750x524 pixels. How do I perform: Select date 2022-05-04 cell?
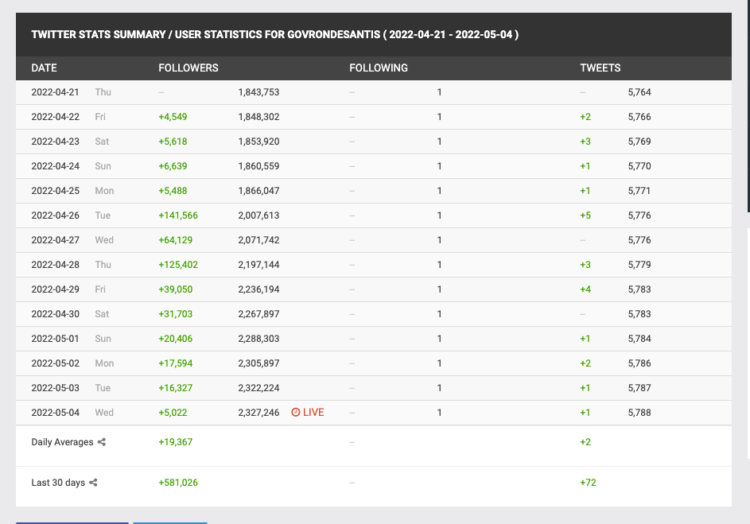(55, 413)
